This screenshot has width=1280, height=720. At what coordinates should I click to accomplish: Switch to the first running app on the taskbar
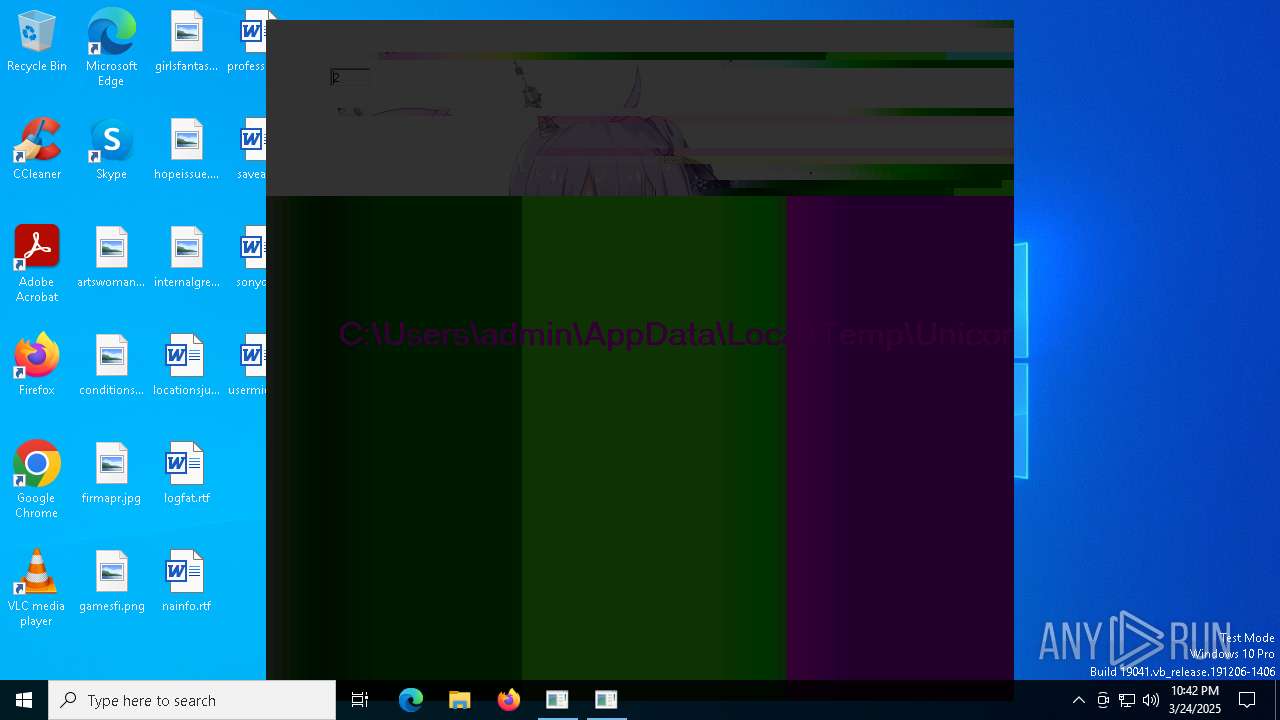coord(557,700)
